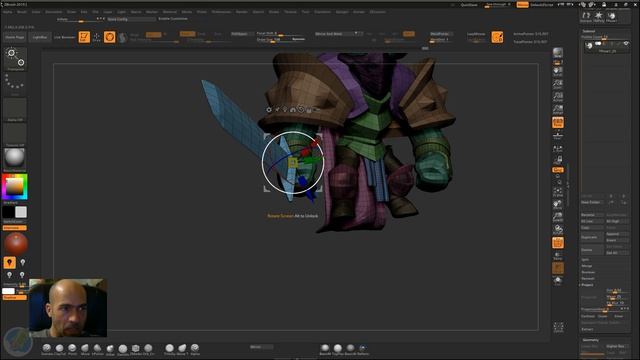Click the orange circular gizmo mode icon
This screenshot has width=640, height=360.
(109, 37)
